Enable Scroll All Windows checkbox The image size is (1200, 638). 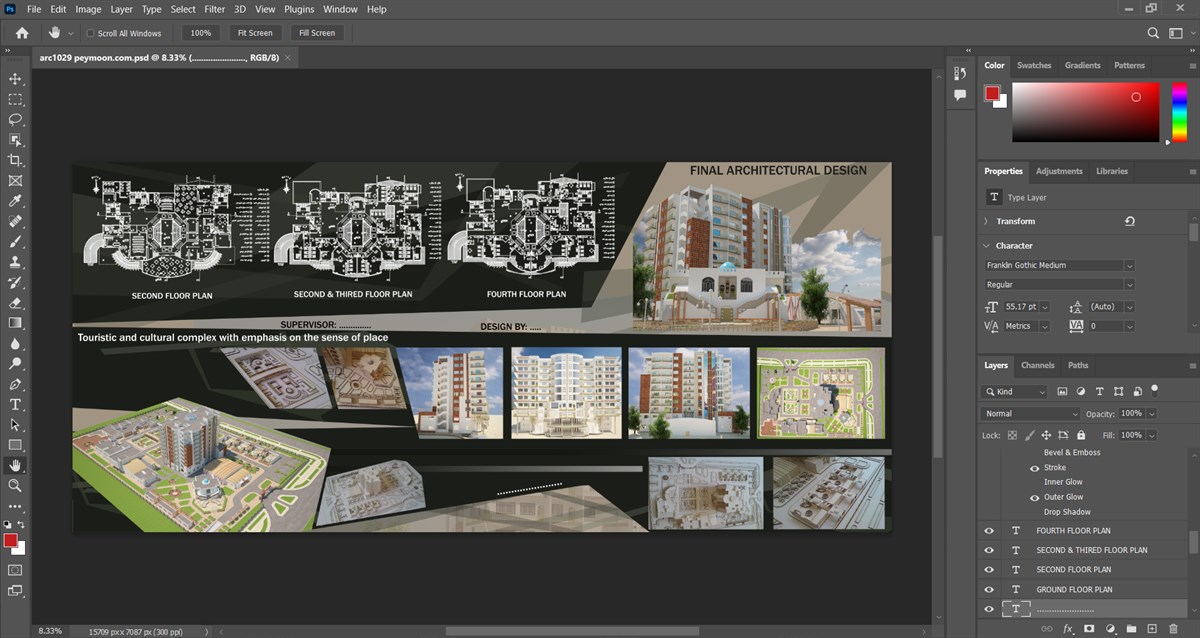pyautogui.click(x=90, y=33)
